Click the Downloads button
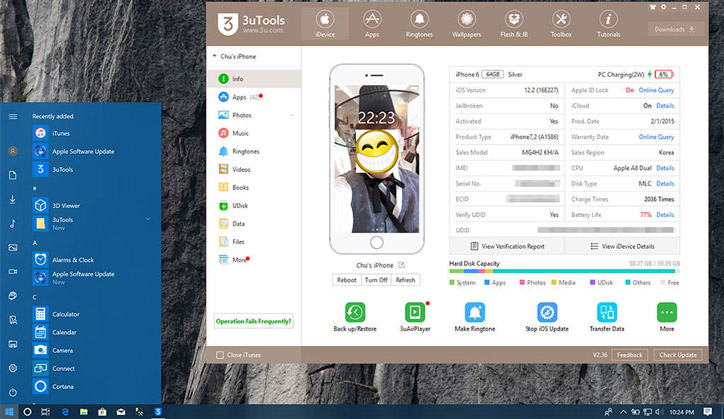724x419 pixels. point(675,29)
